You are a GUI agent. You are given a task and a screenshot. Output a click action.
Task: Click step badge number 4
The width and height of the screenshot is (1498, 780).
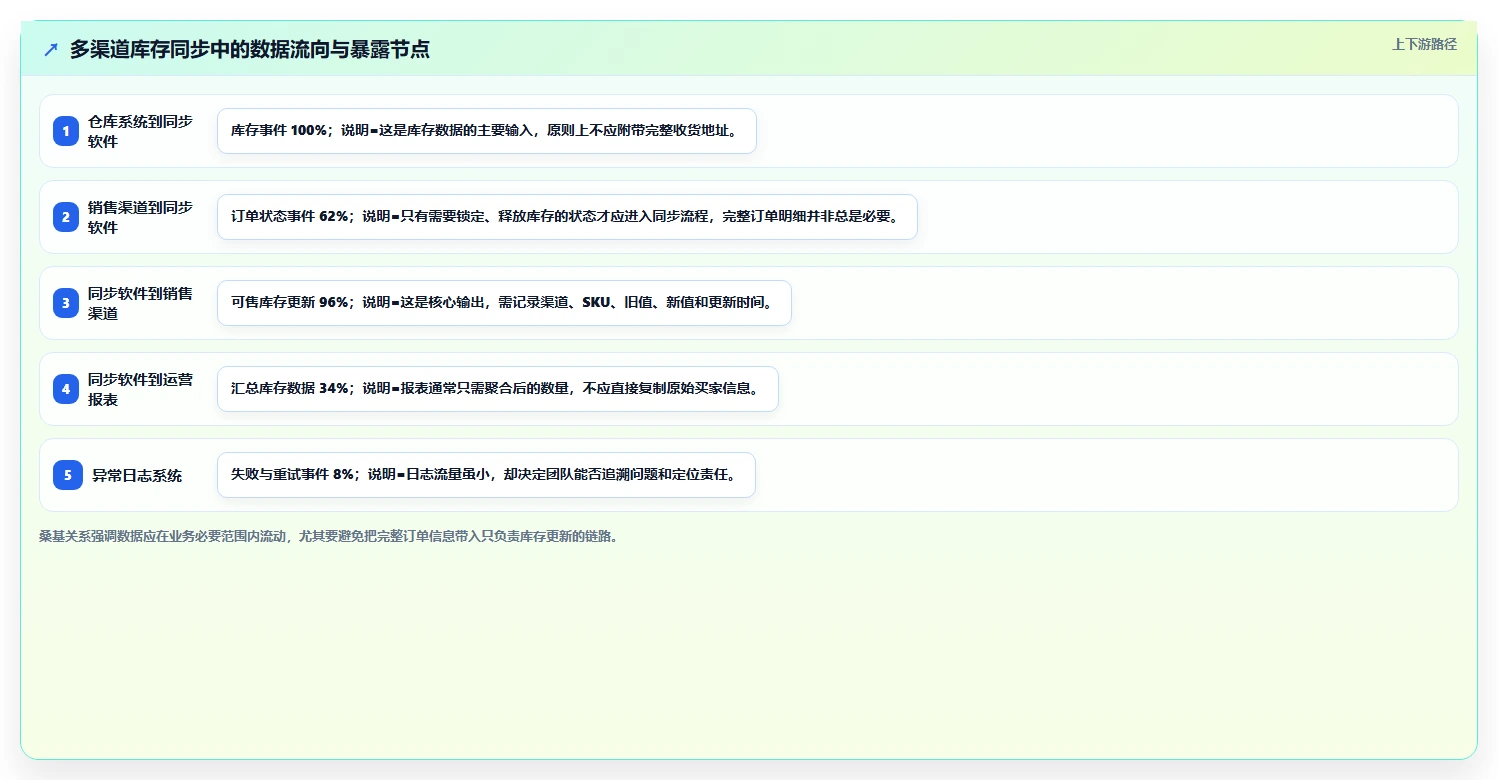[66, 389]
